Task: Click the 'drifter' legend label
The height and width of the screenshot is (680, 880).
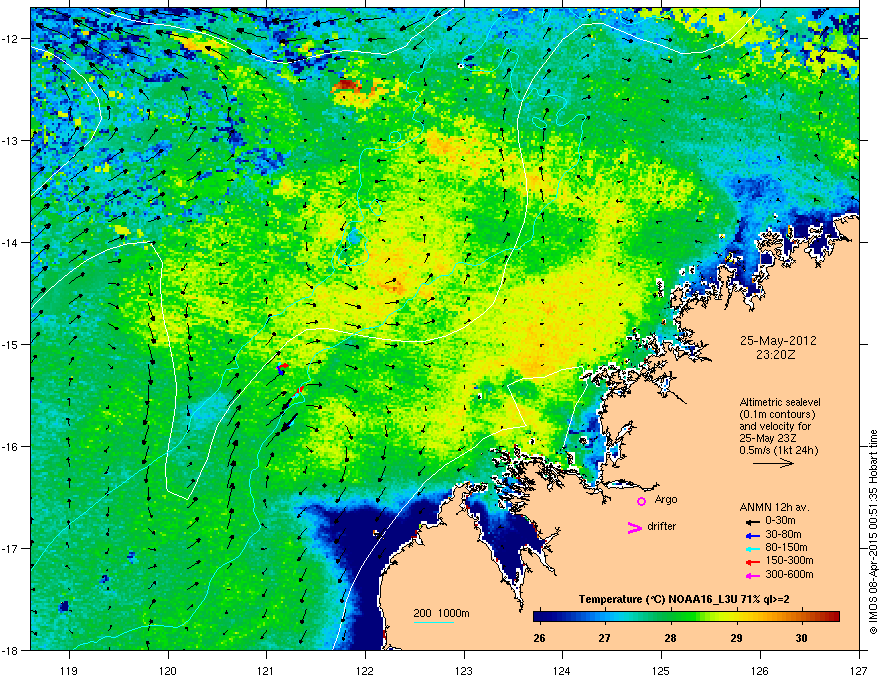Action: (x=662, y=526)
